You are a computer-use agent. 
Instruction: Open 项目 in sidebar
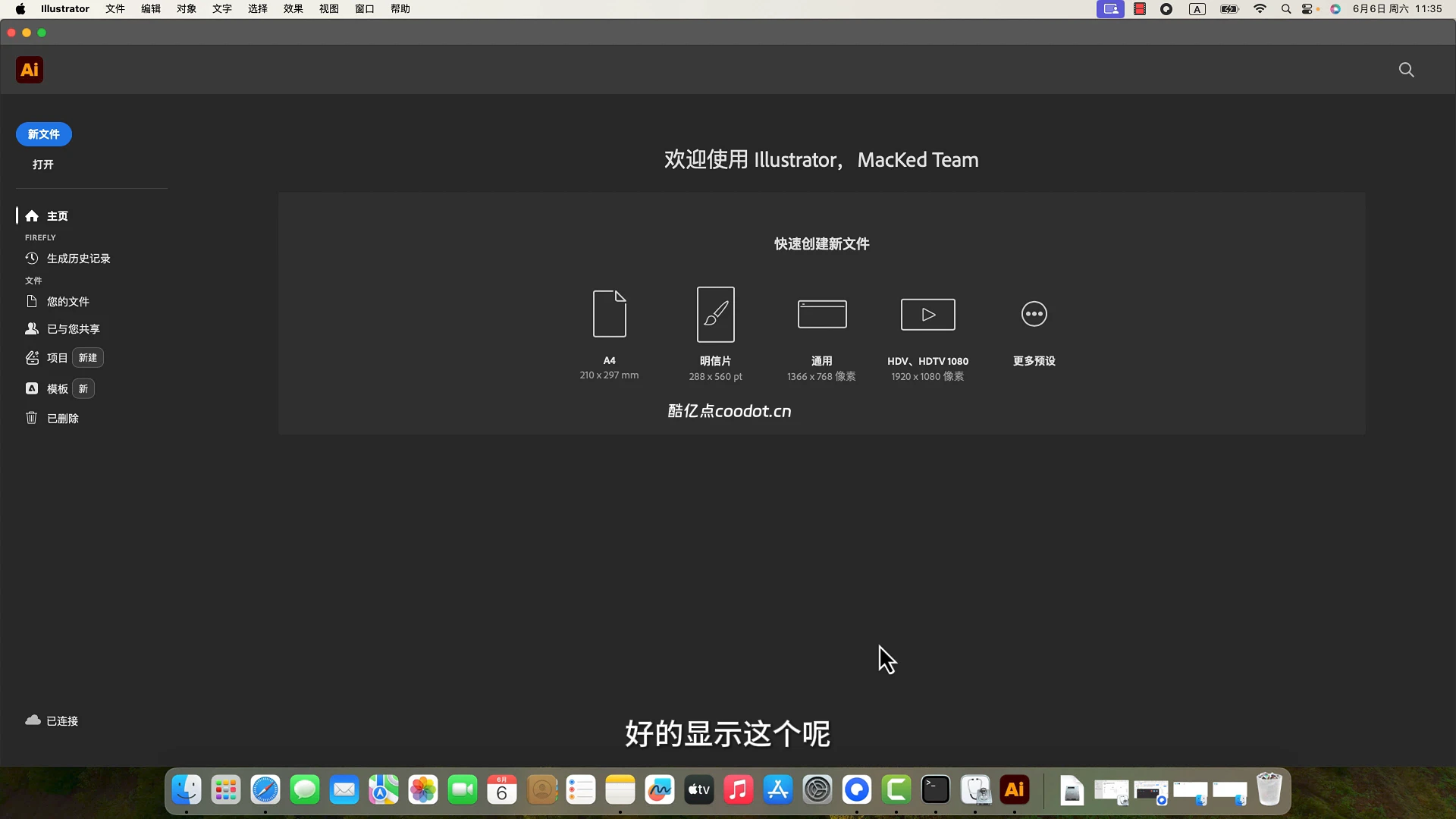click(x=58, y=358)
